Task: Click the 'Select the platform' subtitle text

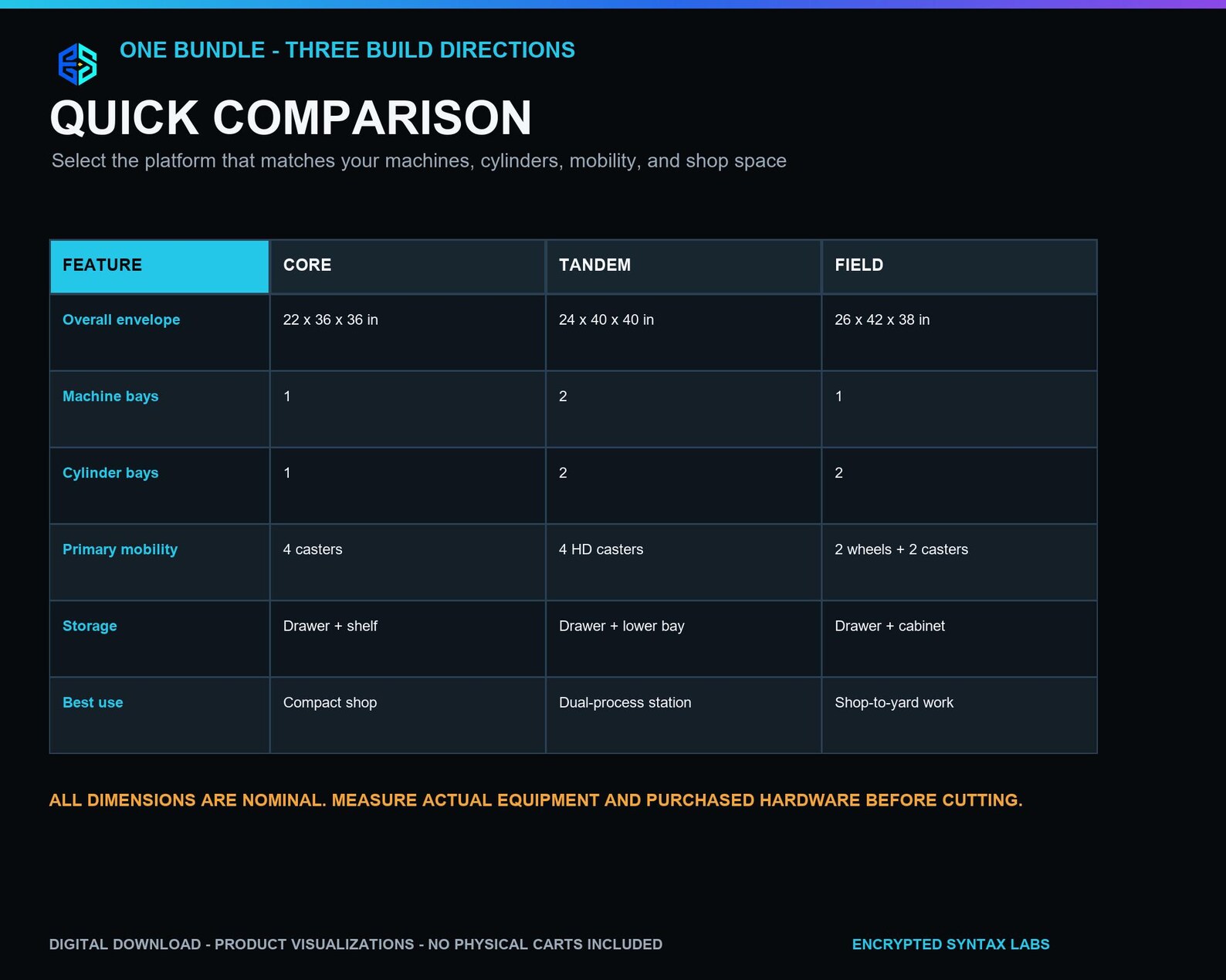Action: 419,161
